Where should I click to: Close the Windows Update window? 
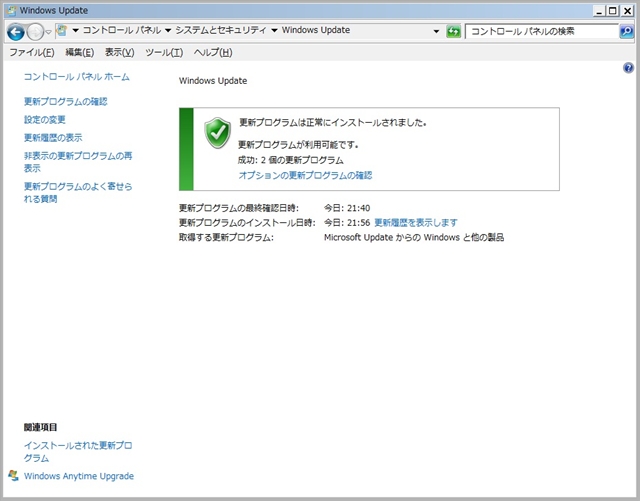coord(627,11)
